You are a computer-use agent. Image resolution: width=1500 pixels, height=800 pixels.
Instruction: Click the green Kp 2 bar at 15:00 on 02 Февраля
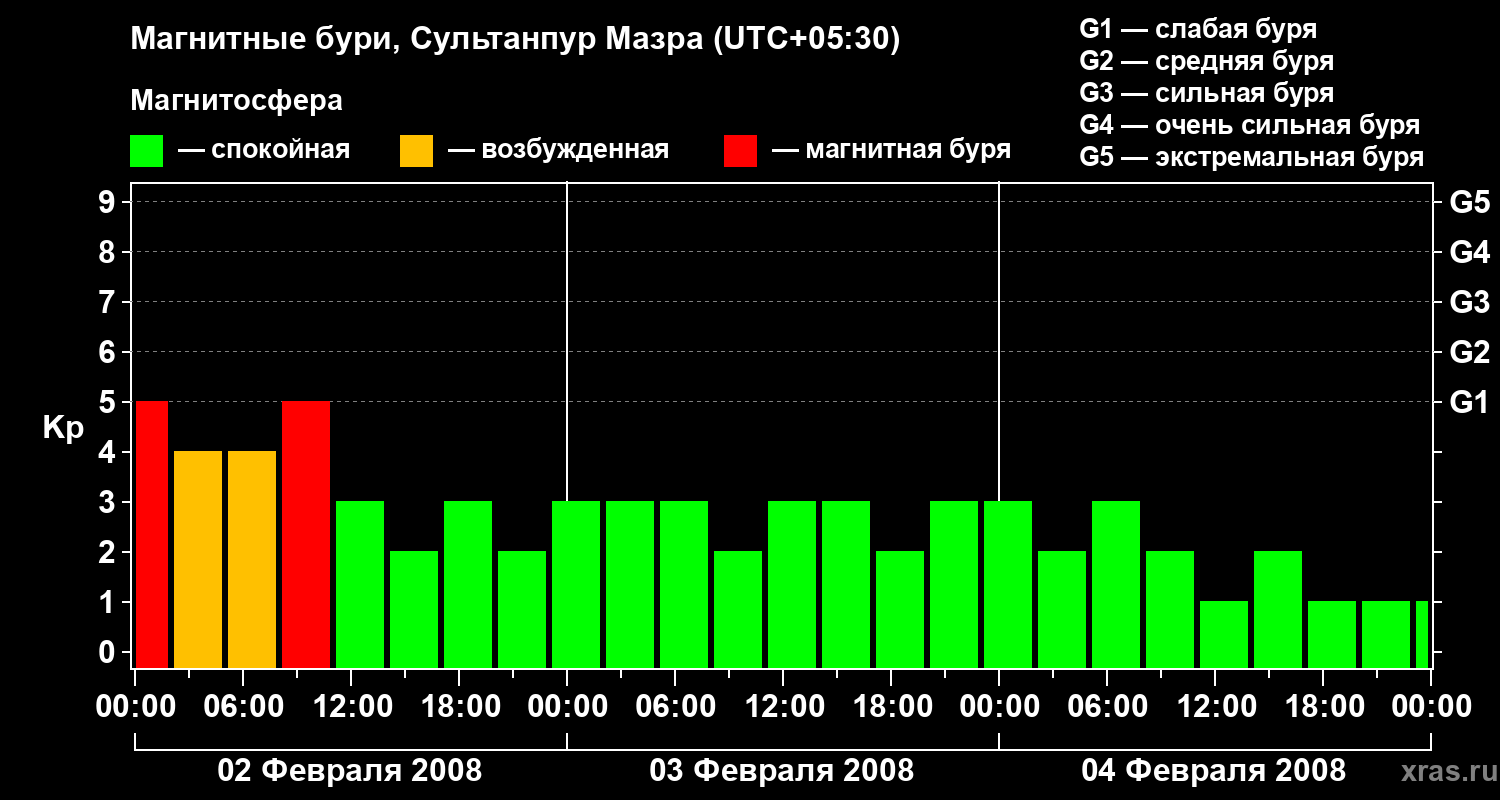pyautogui.click(x=414, y=609)
